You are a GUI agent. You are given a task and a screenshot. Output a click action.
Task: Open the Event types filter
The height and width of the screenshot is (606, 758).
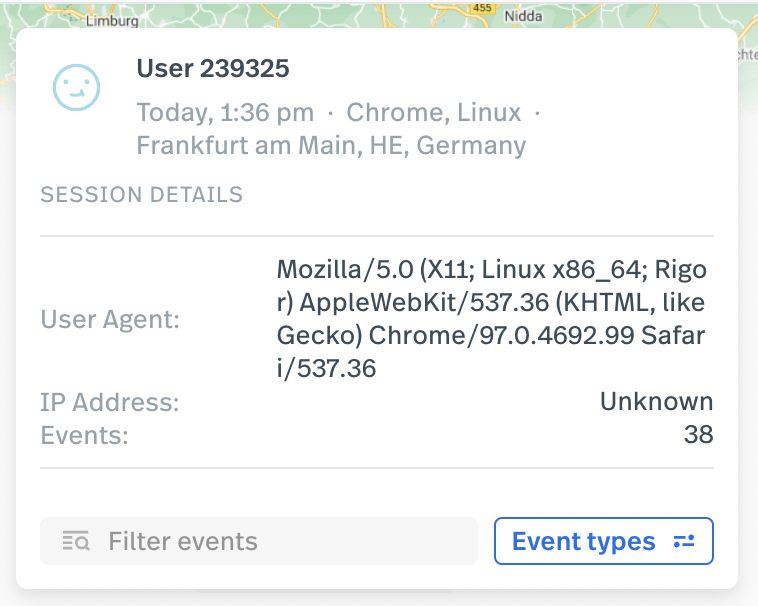pos(604,541)
